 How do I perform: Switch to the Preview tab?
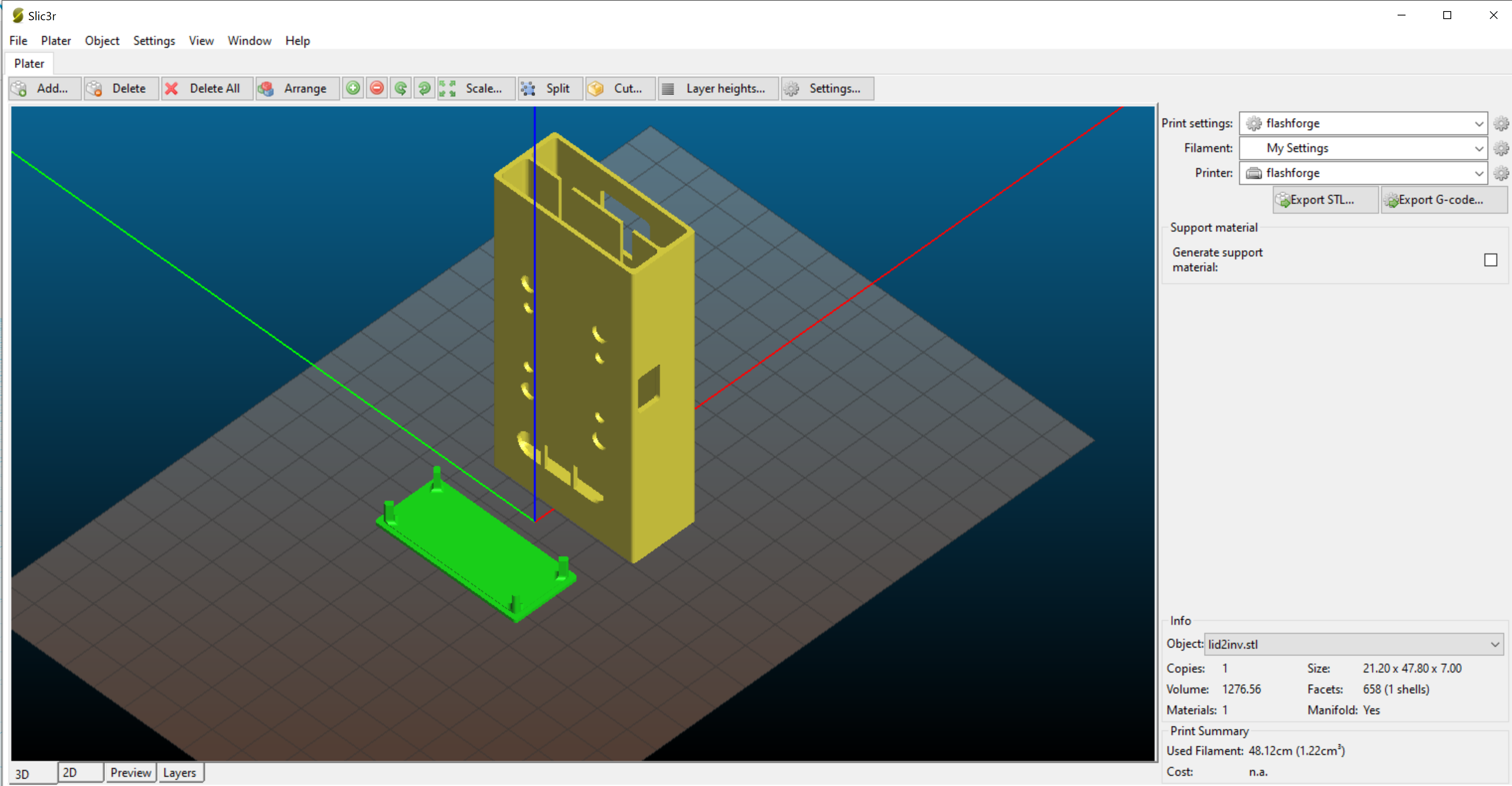(x=131, y=772)
